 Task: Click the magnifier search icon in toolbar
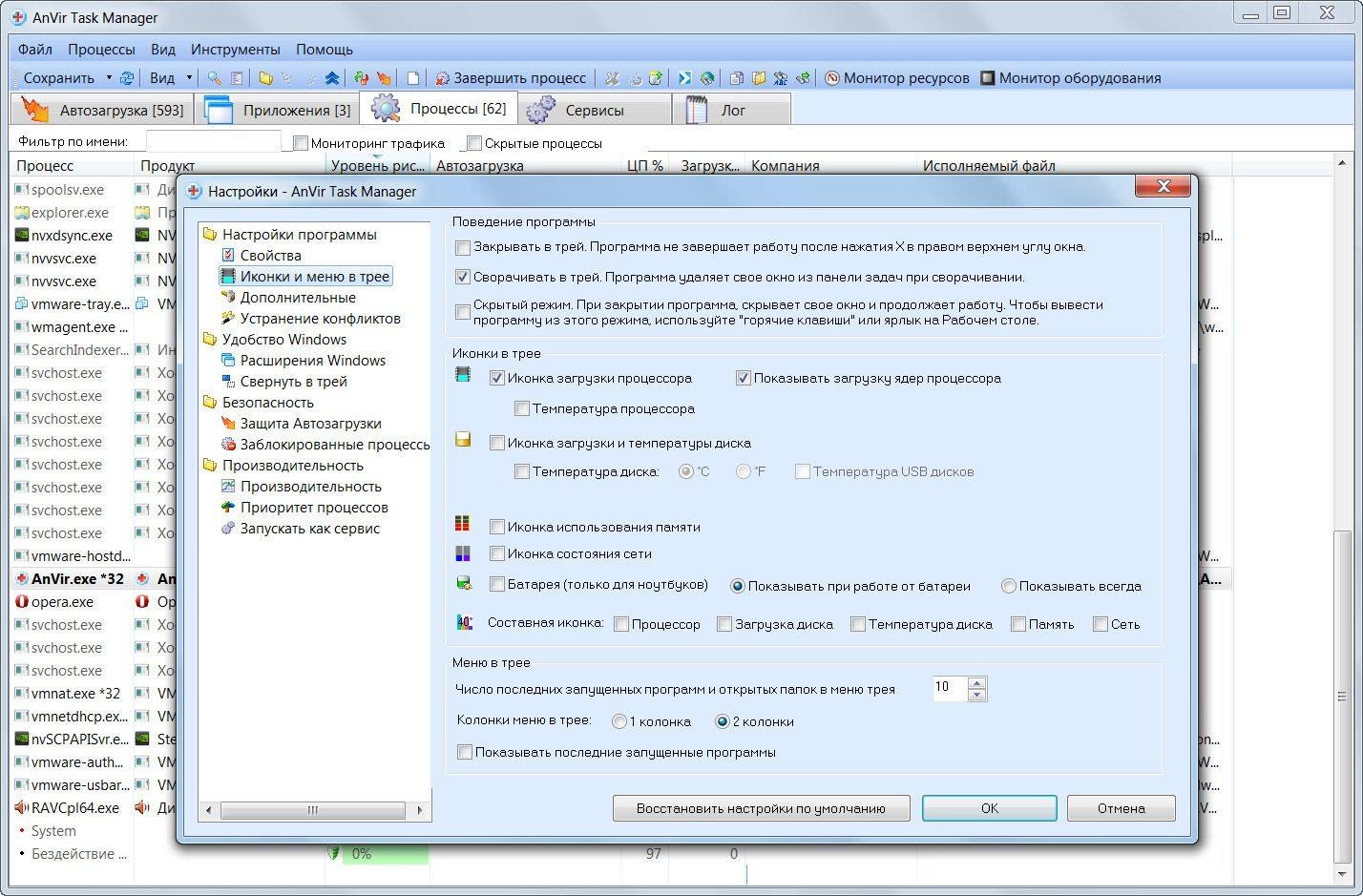215,78
